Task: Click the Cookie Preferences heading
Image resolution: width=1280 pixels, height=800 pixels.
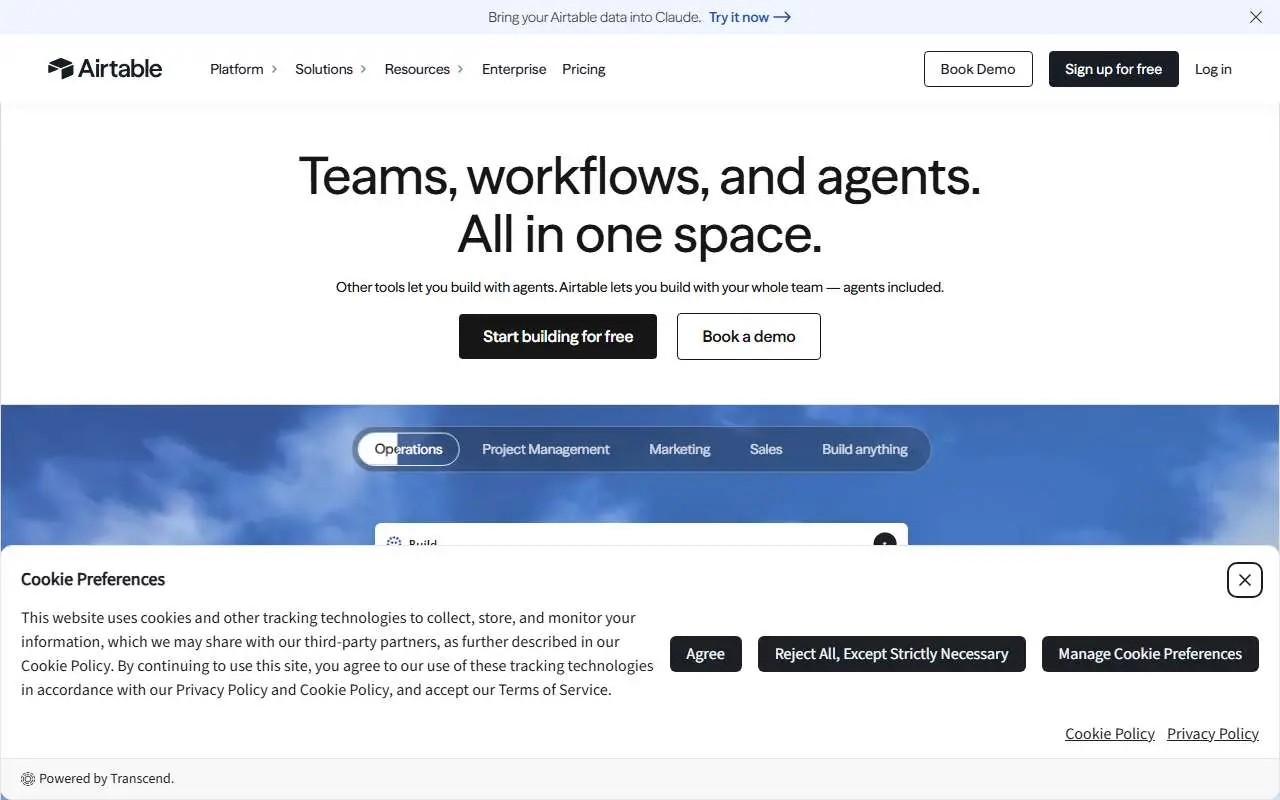Action: point(93,579)
